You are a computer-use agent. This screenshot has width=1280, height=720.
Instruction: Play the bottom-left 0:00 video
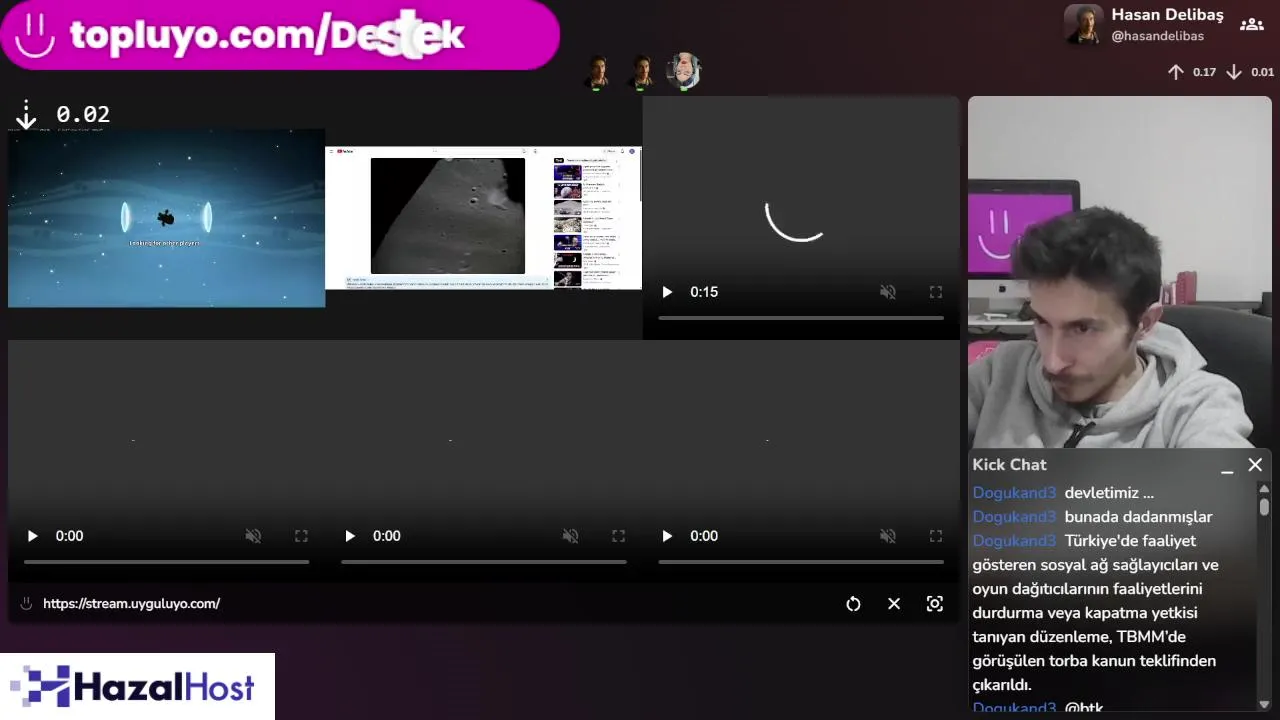[32, 536]
